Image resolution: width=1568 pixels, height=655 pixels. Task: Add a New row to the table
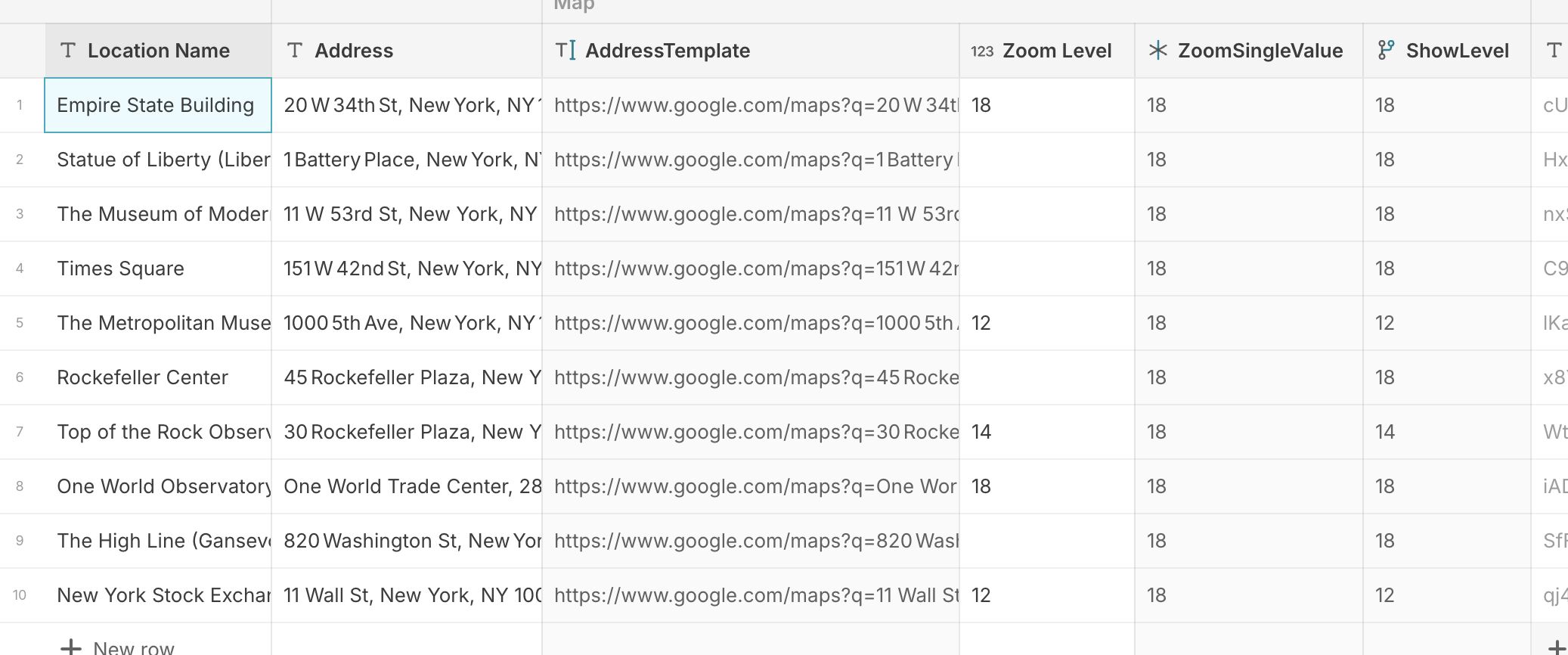pyautogui.click(x=117, y=647)
